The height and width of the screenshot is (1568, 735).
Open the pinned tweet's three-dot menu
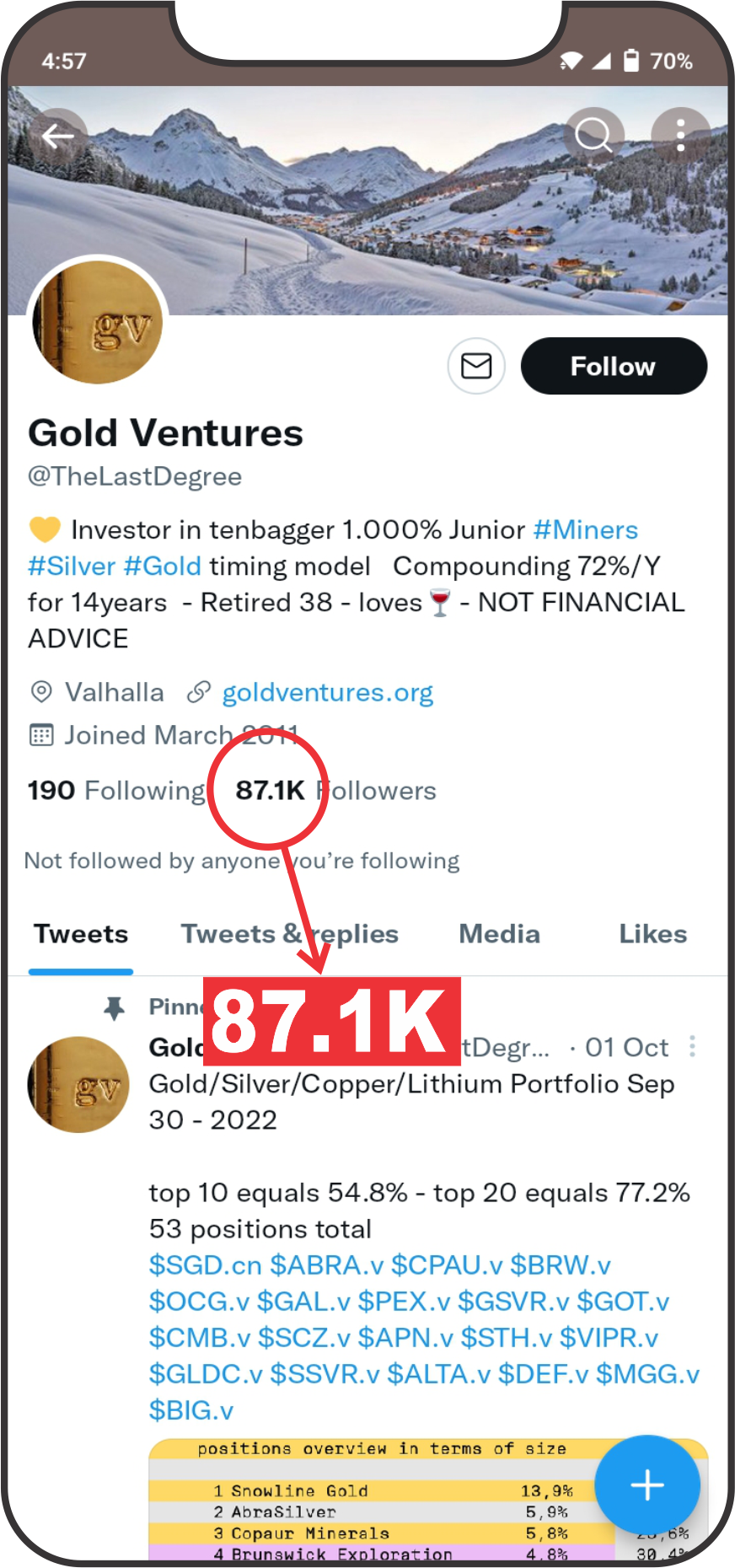(692, 1046)
